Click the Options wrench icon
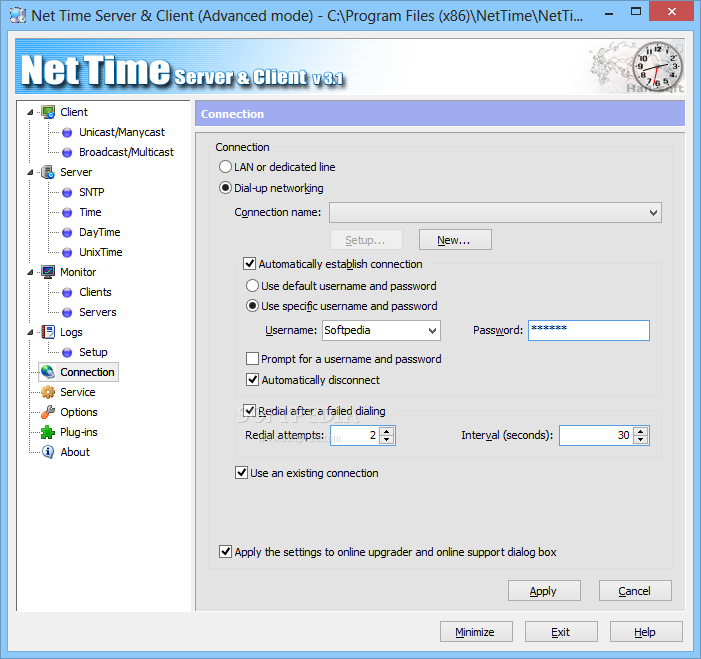This screenshot has height=659, width=701. (48, 412)
